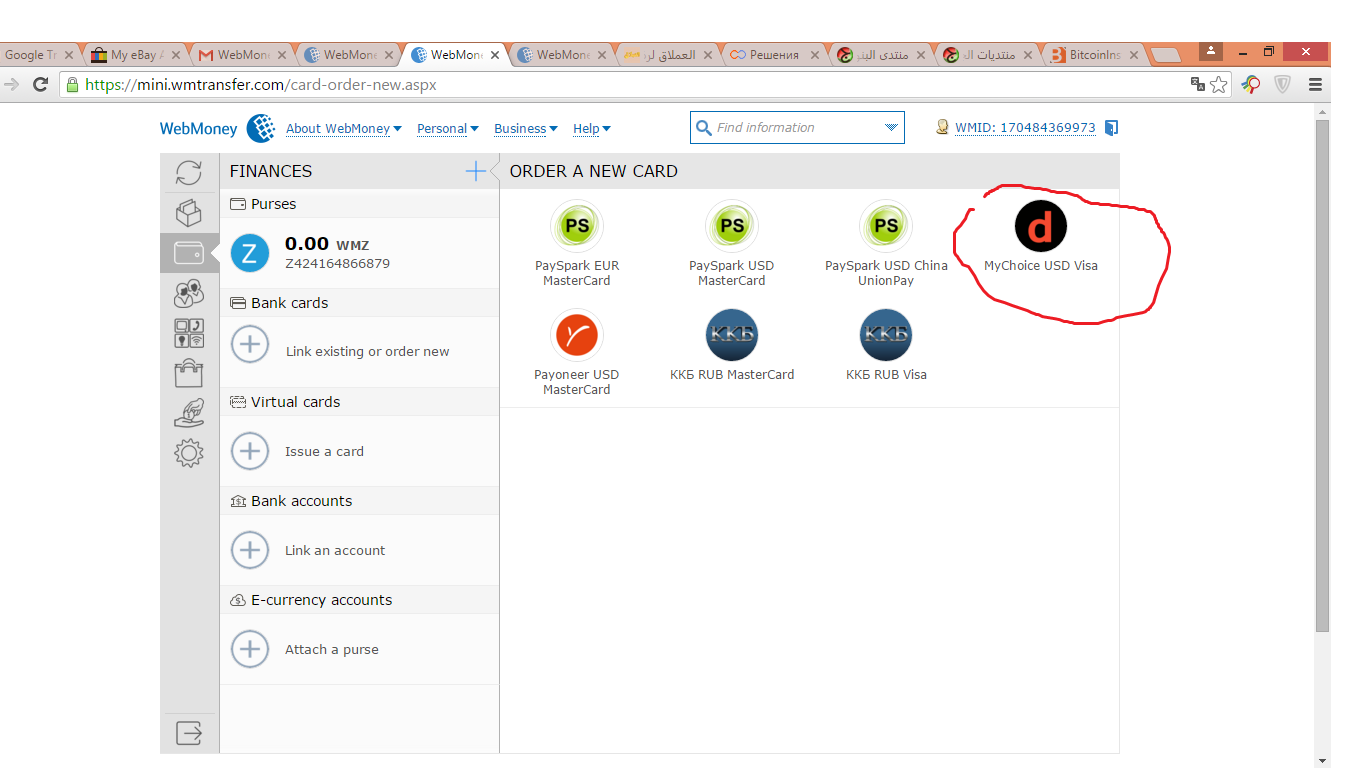
Task: Open the services grid sidebar icon
Action: (189, 333)
